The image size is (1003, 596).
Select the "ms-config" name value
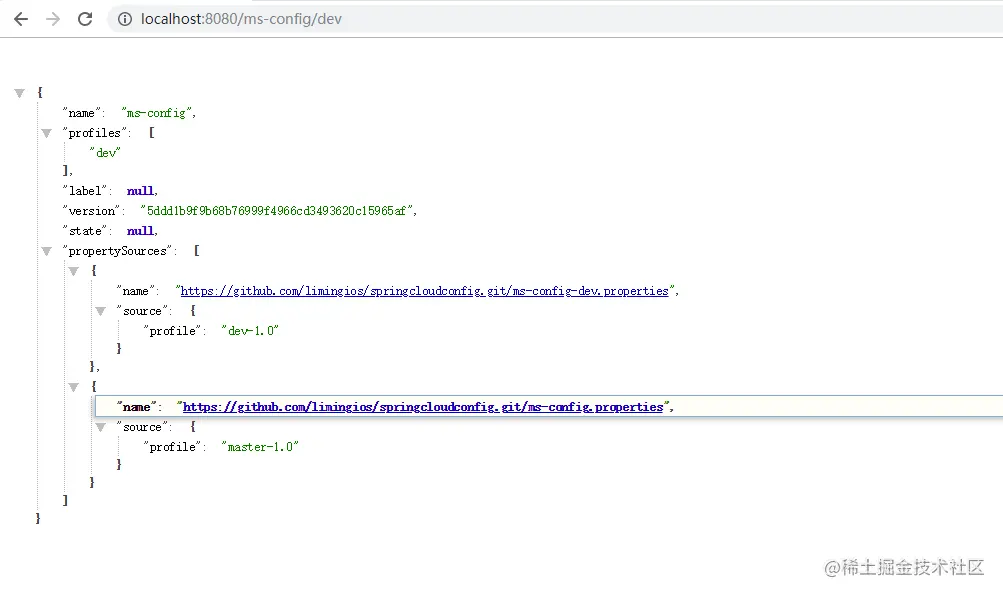(x=156, y=113)
